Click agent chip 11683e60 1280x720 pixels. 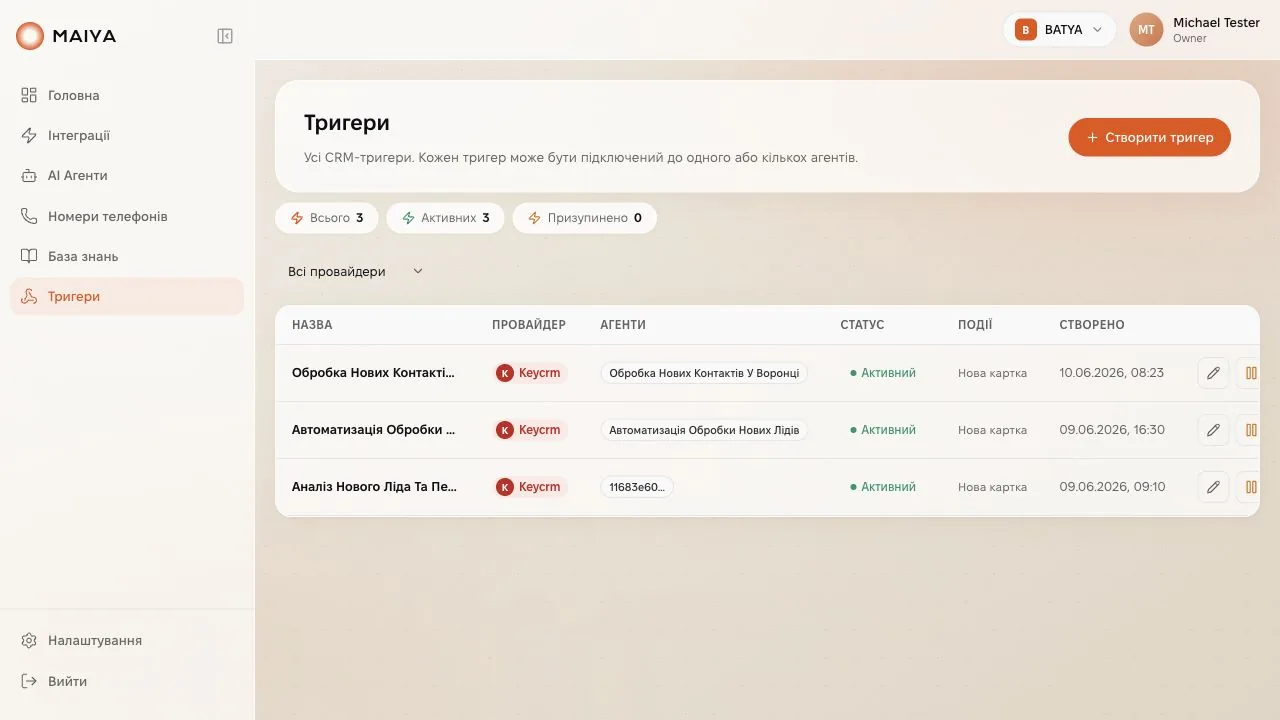637,487
